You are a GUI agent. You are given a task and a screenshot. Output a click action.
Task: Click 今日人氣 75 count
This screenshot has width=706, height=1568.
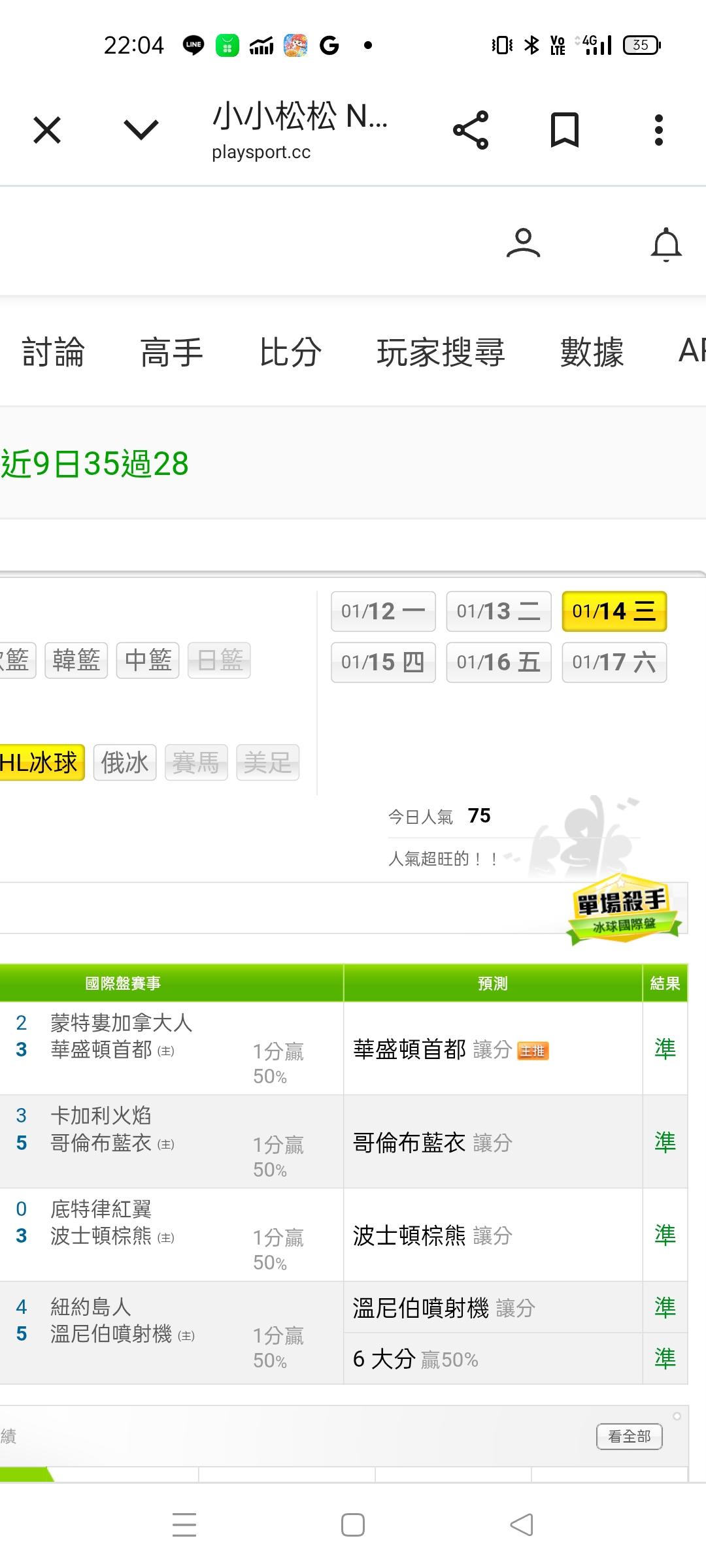coord(439,816)
